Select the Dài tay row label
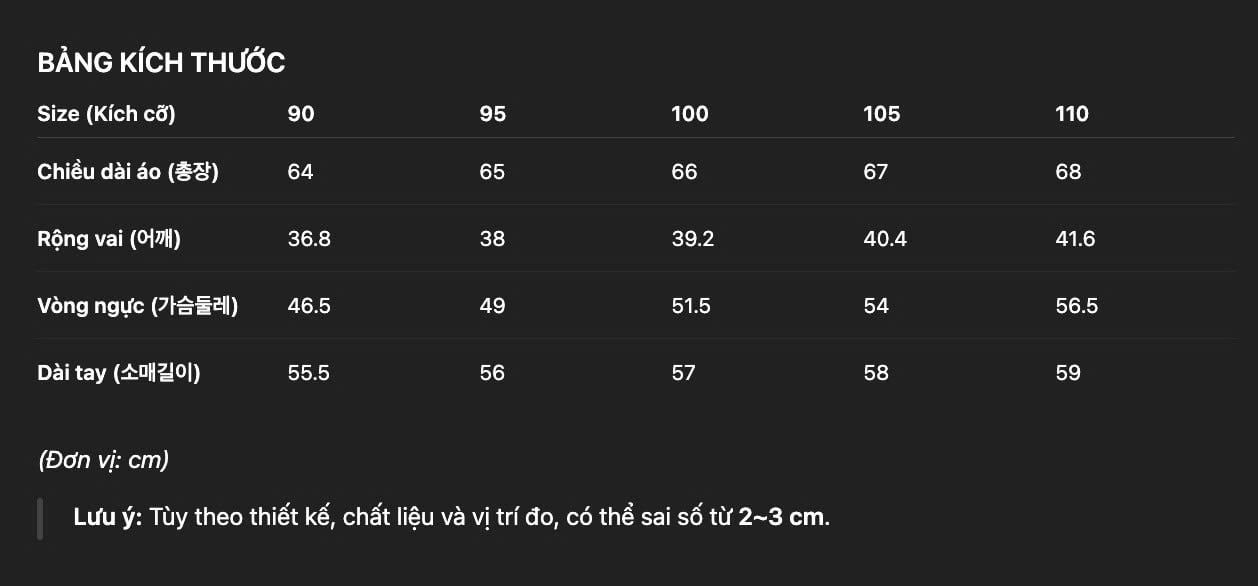This screenshot has width=1258, height=586. [x=119, y=373]
